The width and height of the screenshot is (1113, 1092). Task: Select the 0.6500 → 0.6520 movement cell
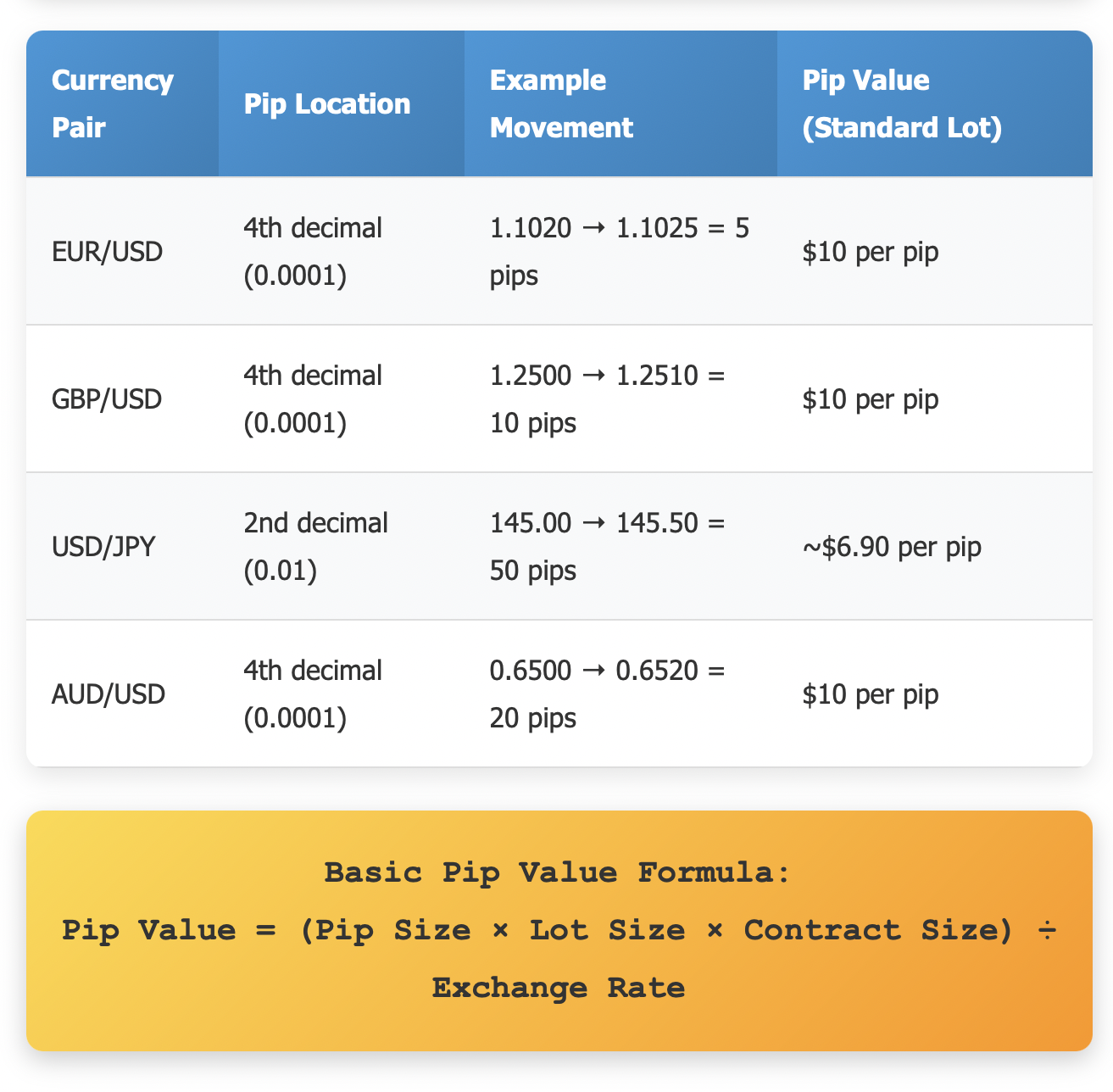click(x=620, y=694)
